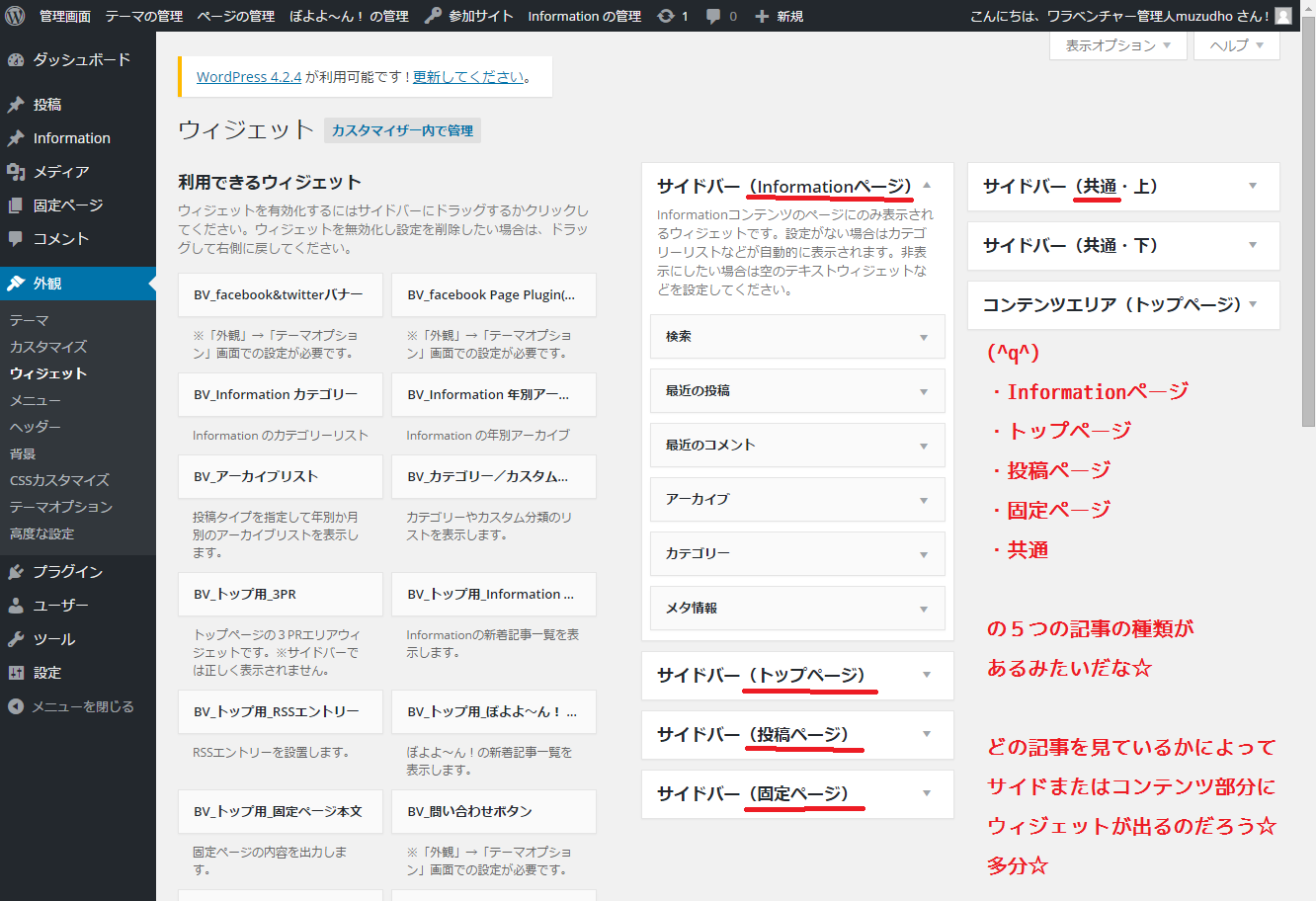Select the BV_トップ用_RSSエントリー widget

tap(281, 711)
